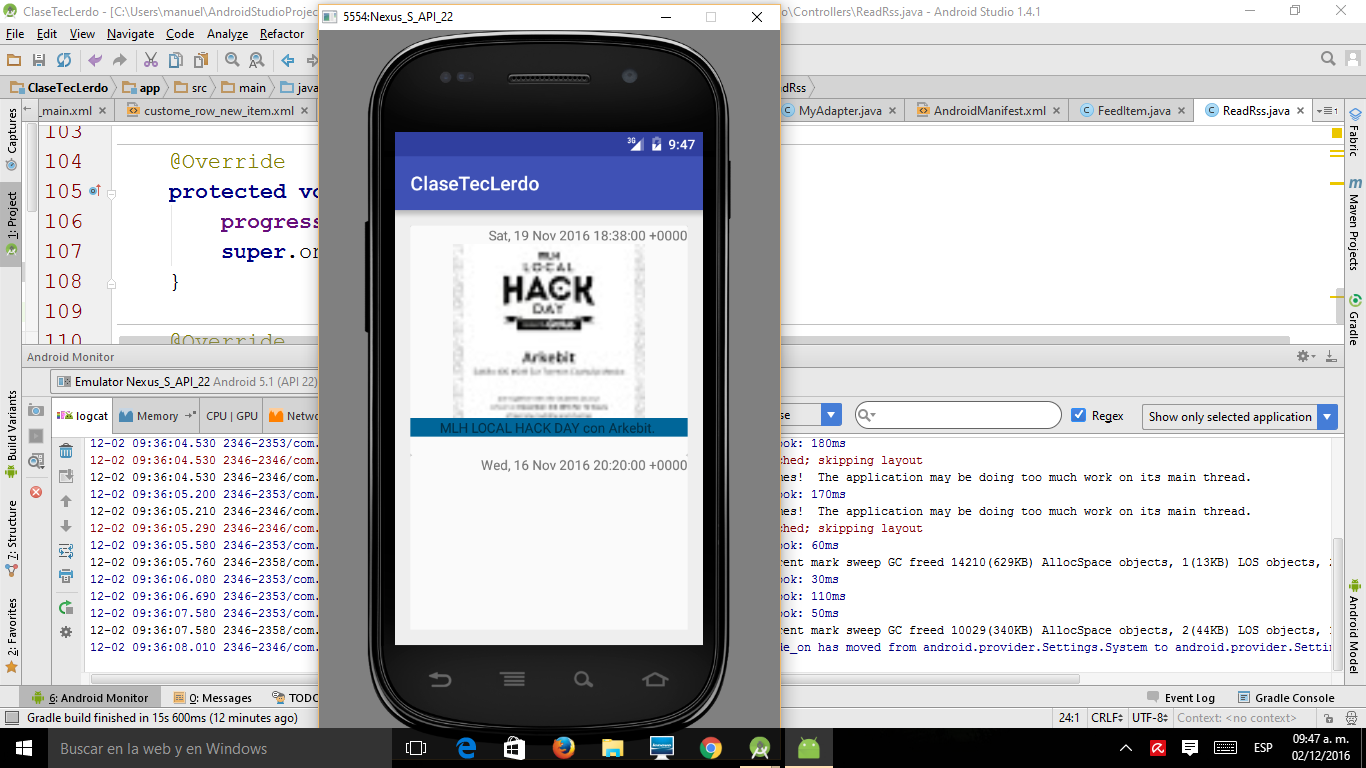
Task: Open the log level dropdown arrow
Action: (831, 415)
